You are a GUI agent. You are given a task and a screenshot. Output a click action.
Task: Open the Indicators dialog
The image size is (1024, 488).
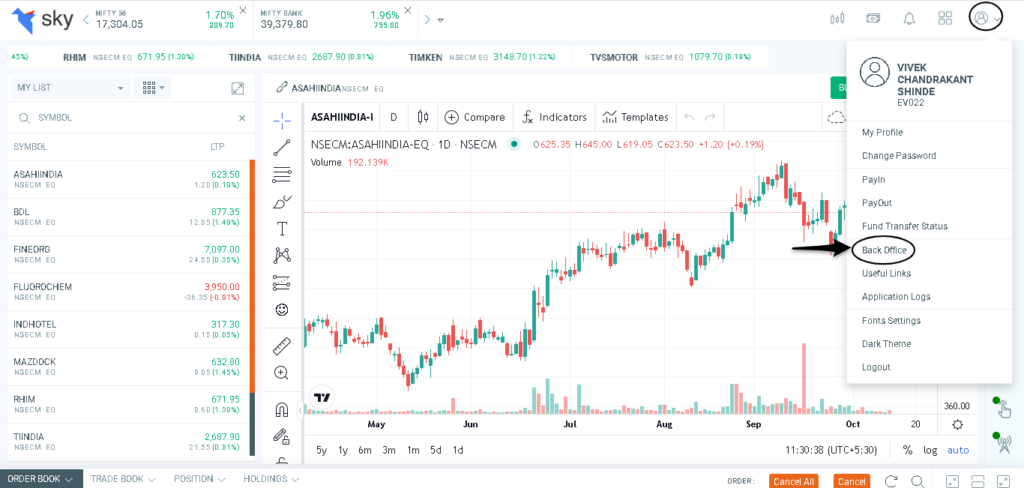[x=554, y=117]
